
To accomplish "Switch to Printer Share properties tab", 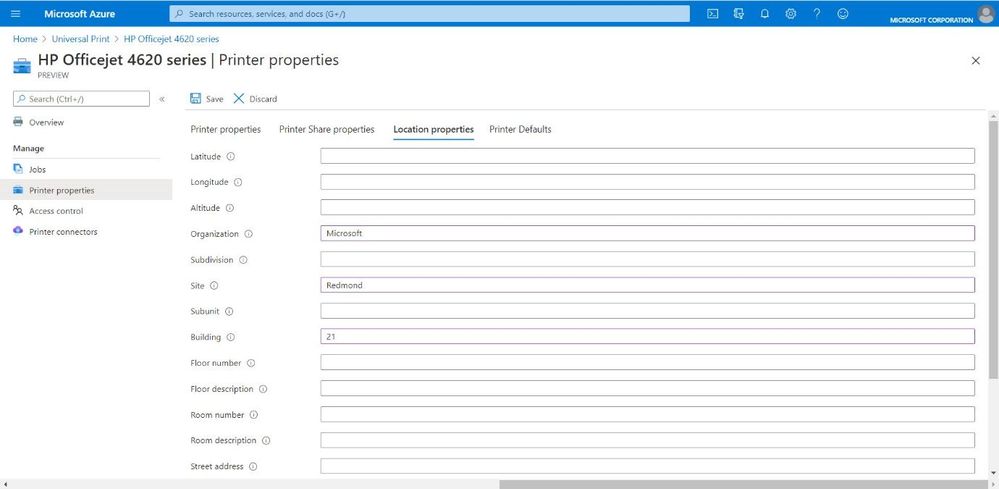I will tap(327, 129).
